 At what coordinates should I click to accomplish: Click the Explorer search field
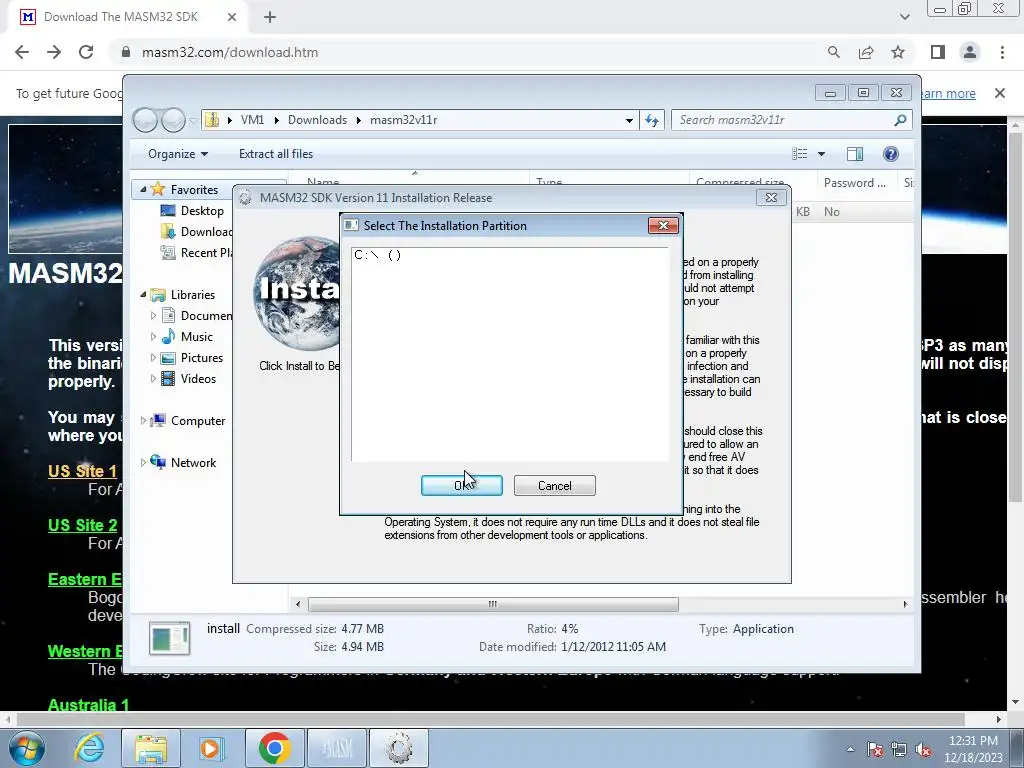(x=784, y=120)
